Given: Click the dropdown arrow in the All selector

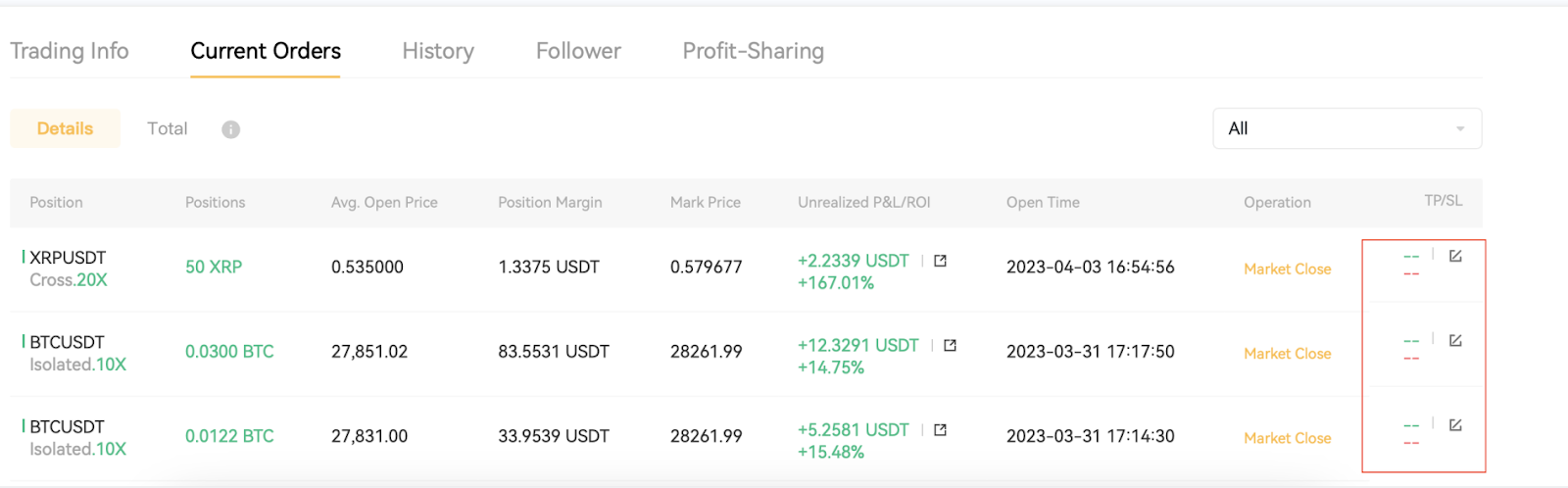Looking at the screenshot, I should click(x=1460, y=129).
